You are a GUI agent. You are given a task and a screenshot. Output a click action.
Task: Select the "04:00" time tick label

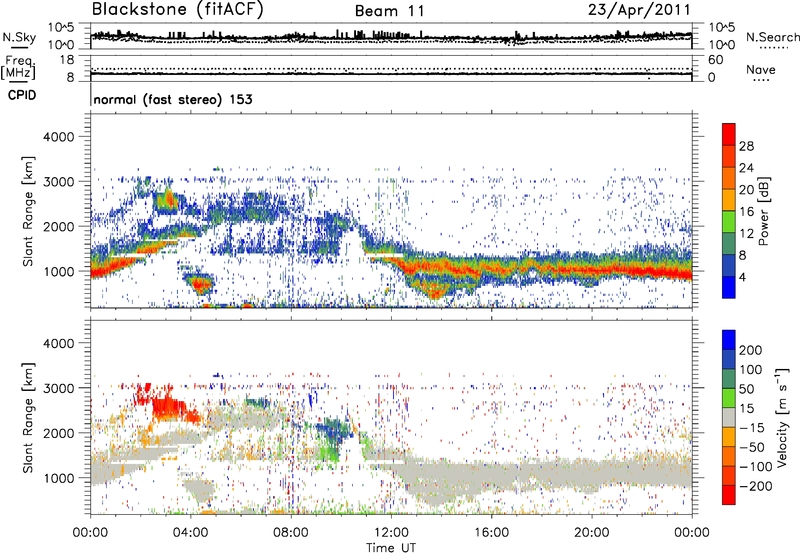[x=191, y=533]
